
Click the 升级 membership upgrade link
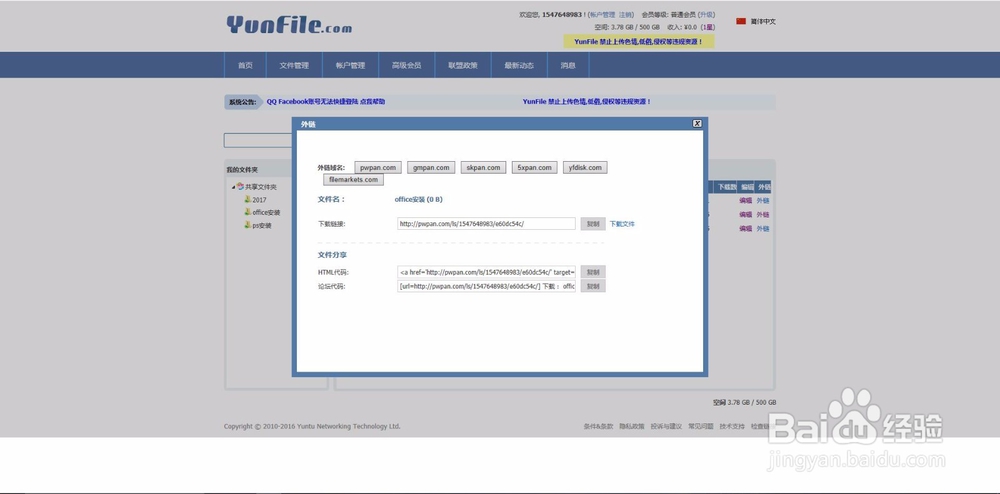(x=707, y=14)
